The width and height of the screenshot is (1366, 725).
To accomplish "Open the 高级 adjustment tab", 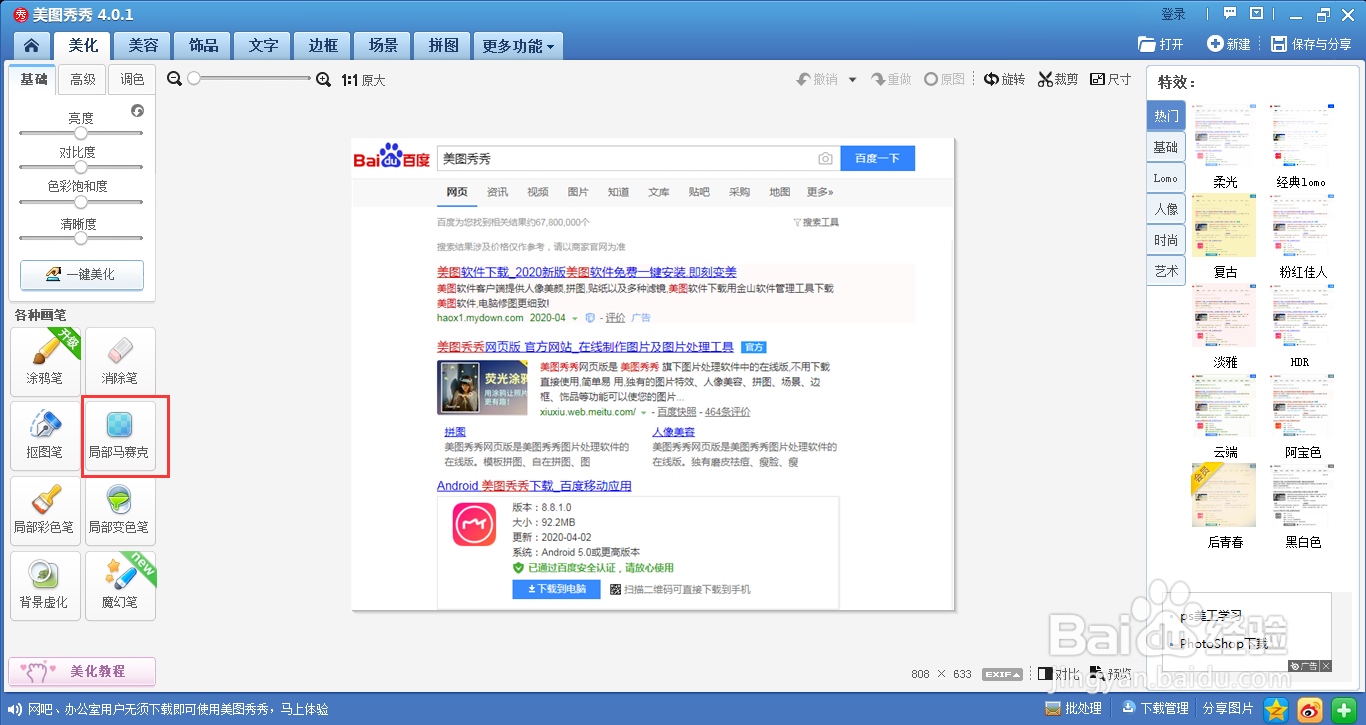I will (x=83, y=80).
